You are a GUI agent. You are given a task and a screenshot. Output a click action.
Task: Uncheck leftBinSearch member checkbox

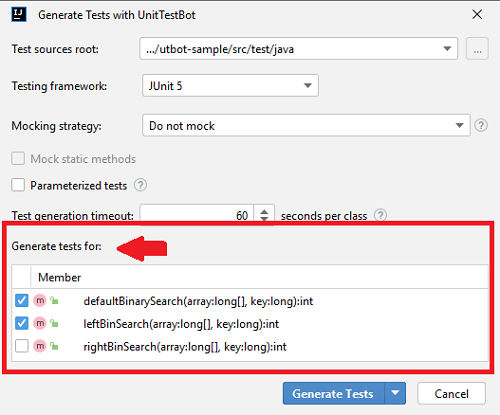[22, 323]
